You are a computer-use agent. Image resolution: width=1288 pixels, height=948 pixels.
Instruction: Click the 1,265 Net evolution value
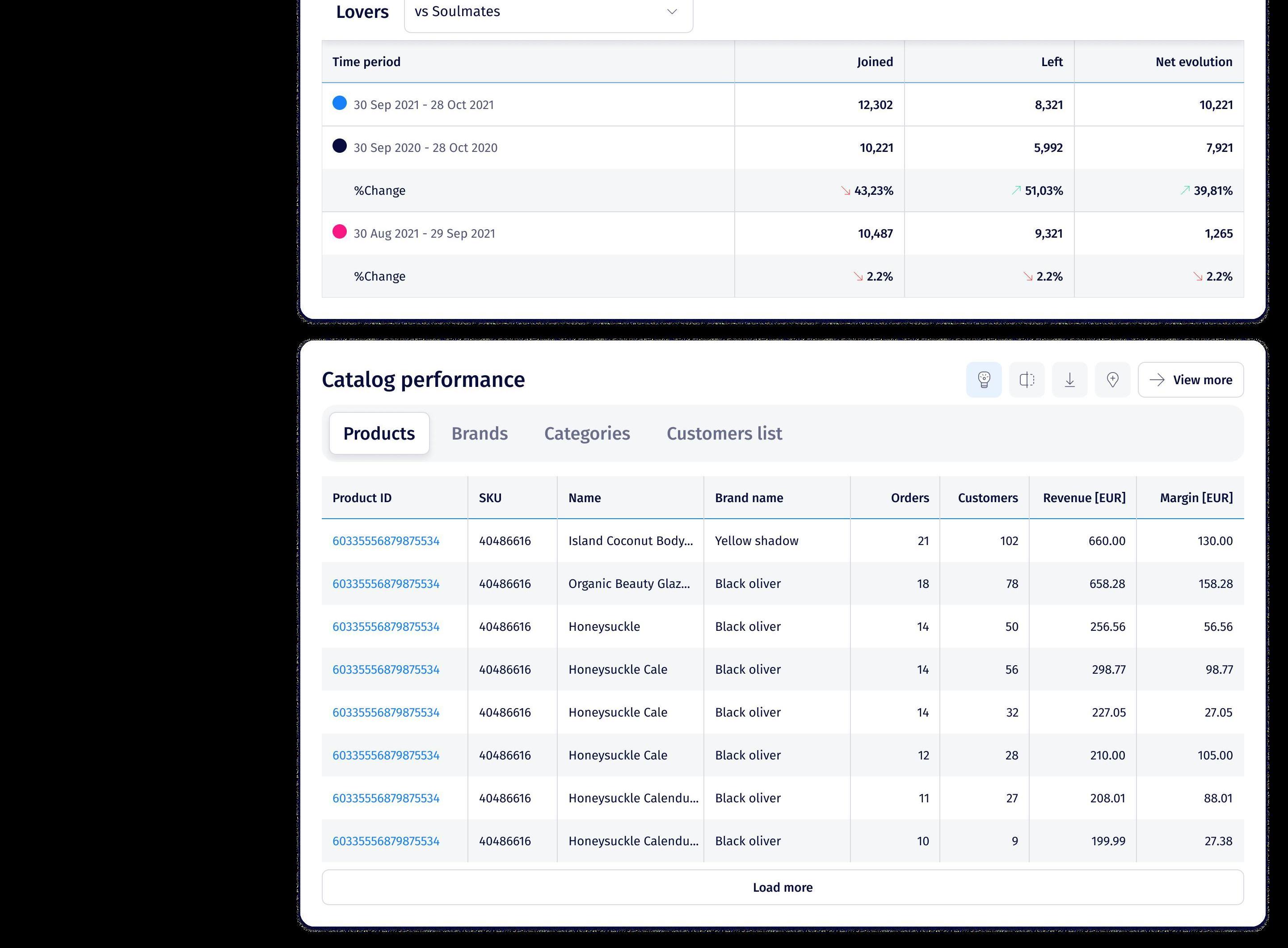point(1219,234)
